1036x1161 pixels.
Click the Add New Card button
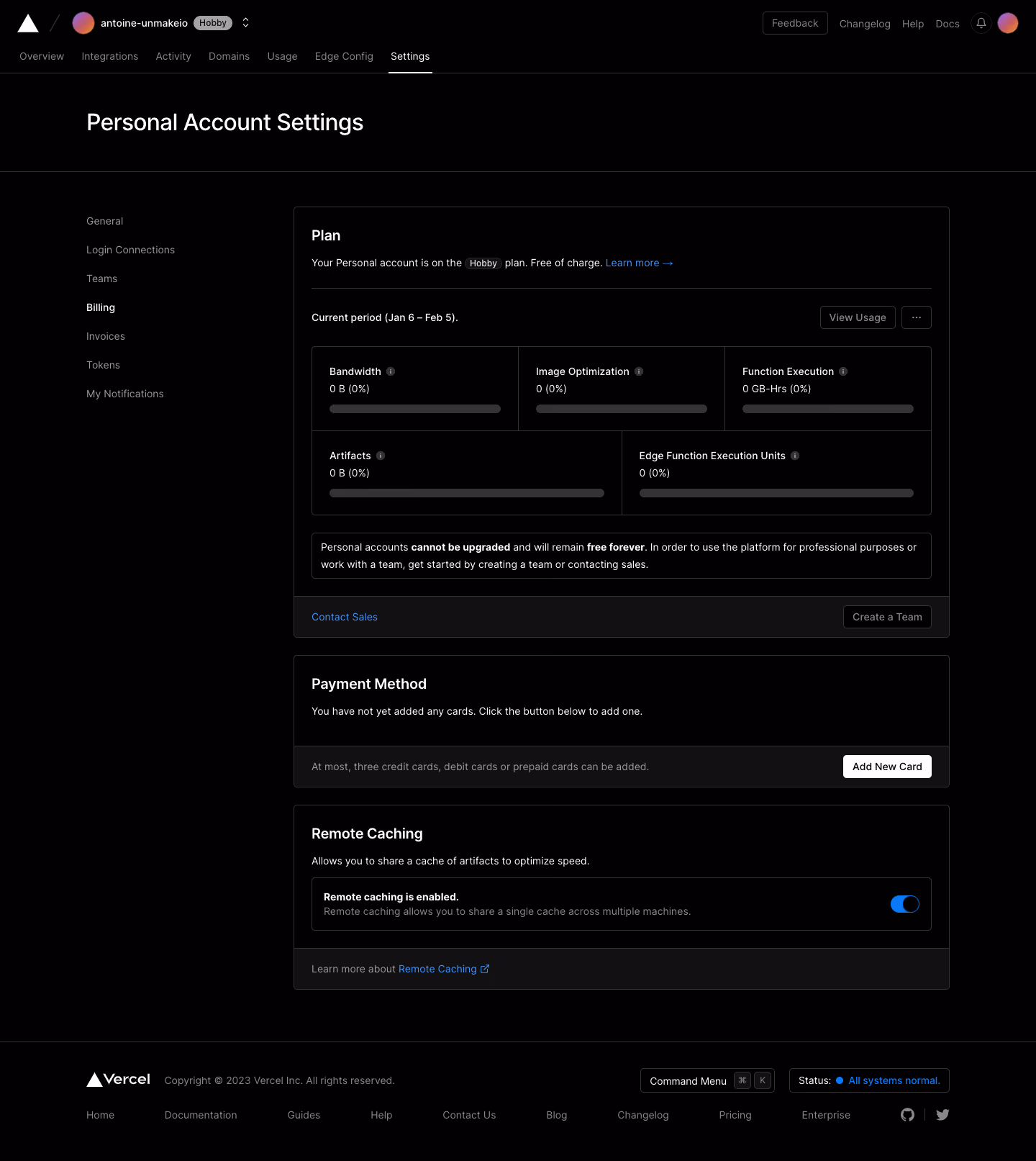tap(887, 767)
